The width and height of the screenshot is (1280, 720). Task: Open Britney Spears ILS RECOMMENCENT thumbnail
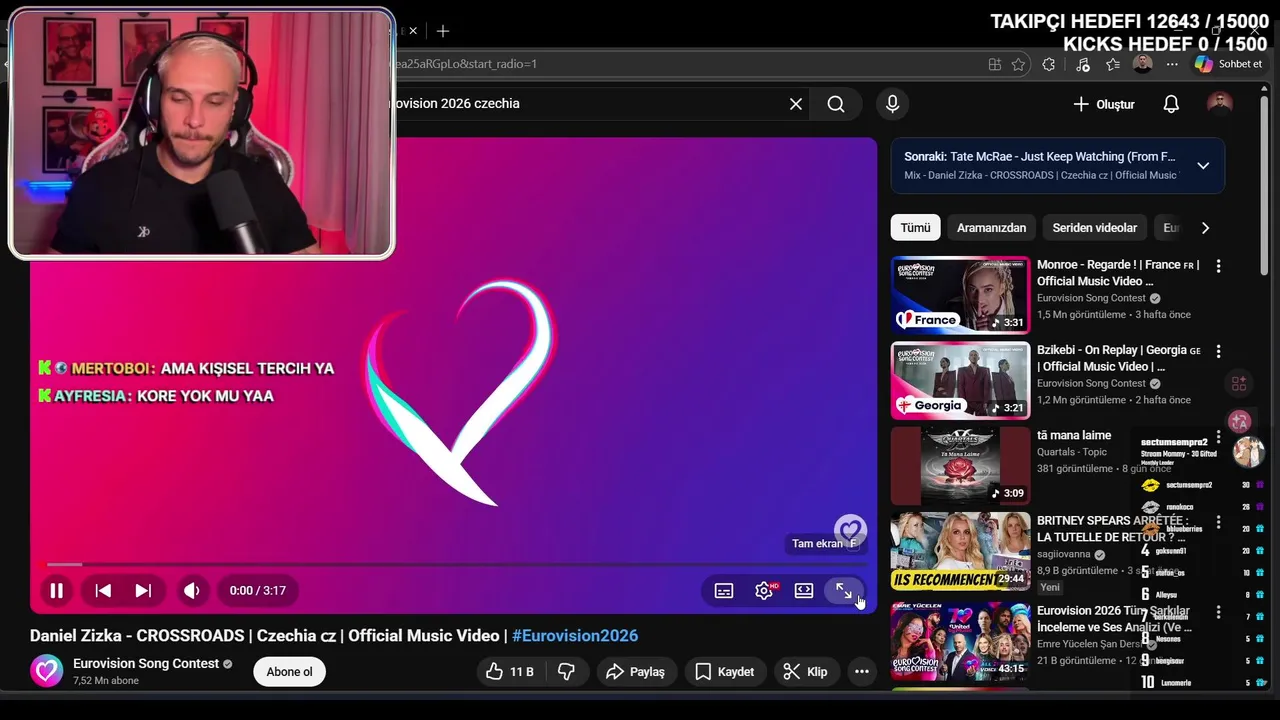pyautogui.click(x=960, y=551)
